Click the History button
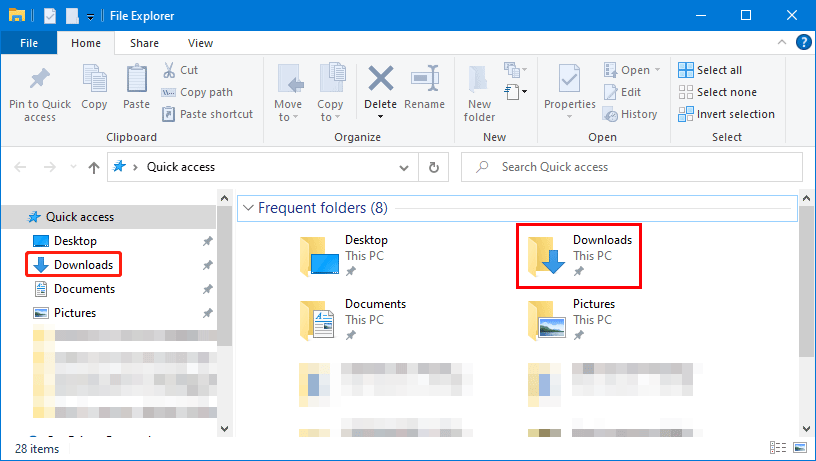Image resolution: width=816 pixels, height=461 pixels. (x=630, y=114)
